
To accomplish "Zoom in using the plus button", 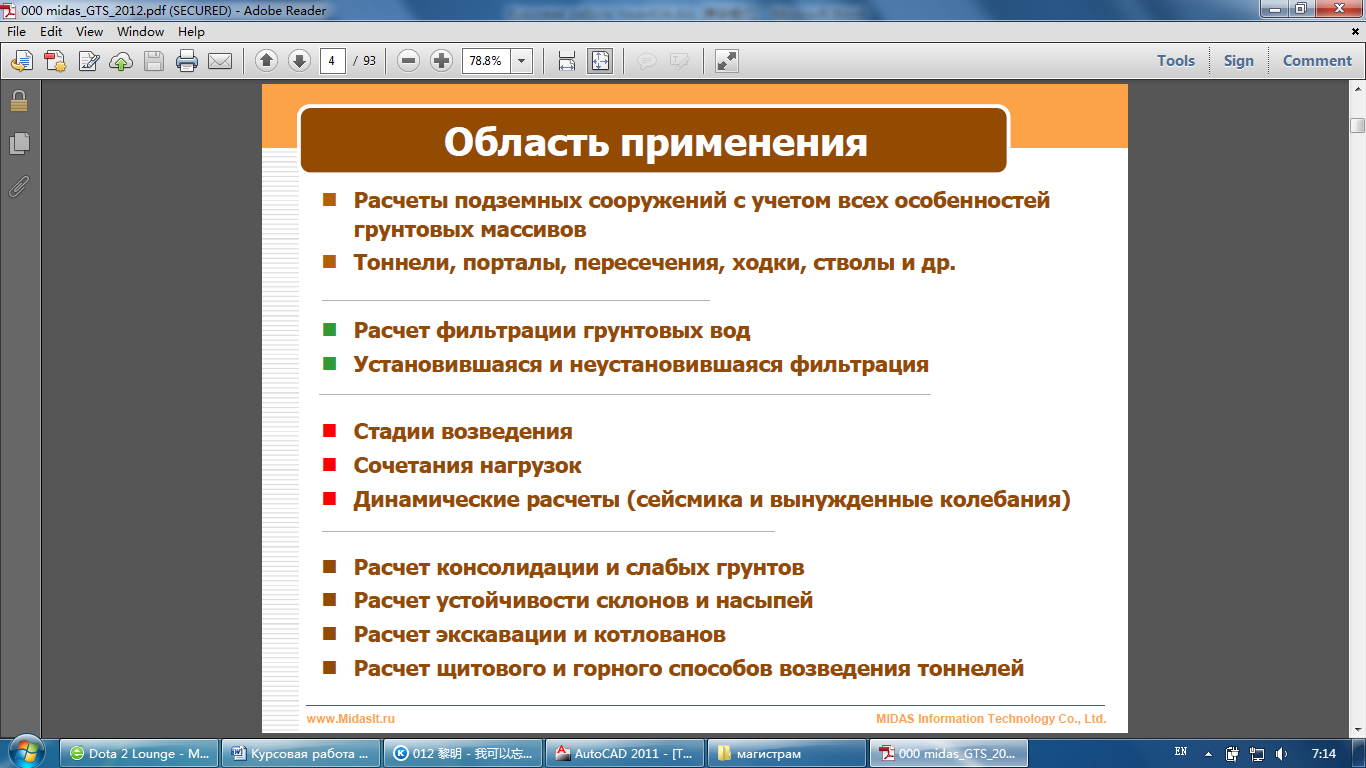I will (x=441, y=61).
